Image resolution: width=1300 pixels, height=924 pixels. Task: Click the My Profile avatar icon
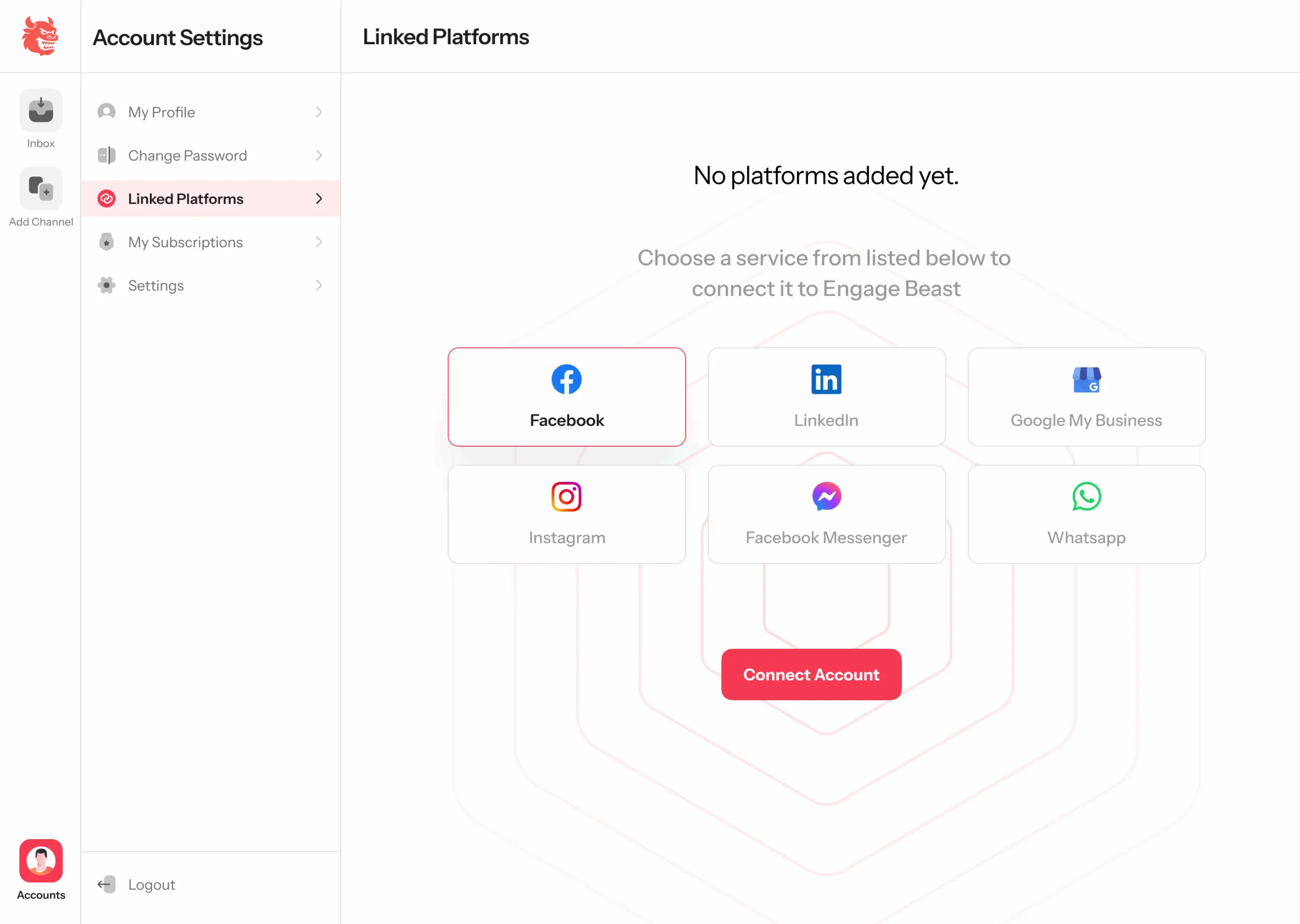coord(107,112)
